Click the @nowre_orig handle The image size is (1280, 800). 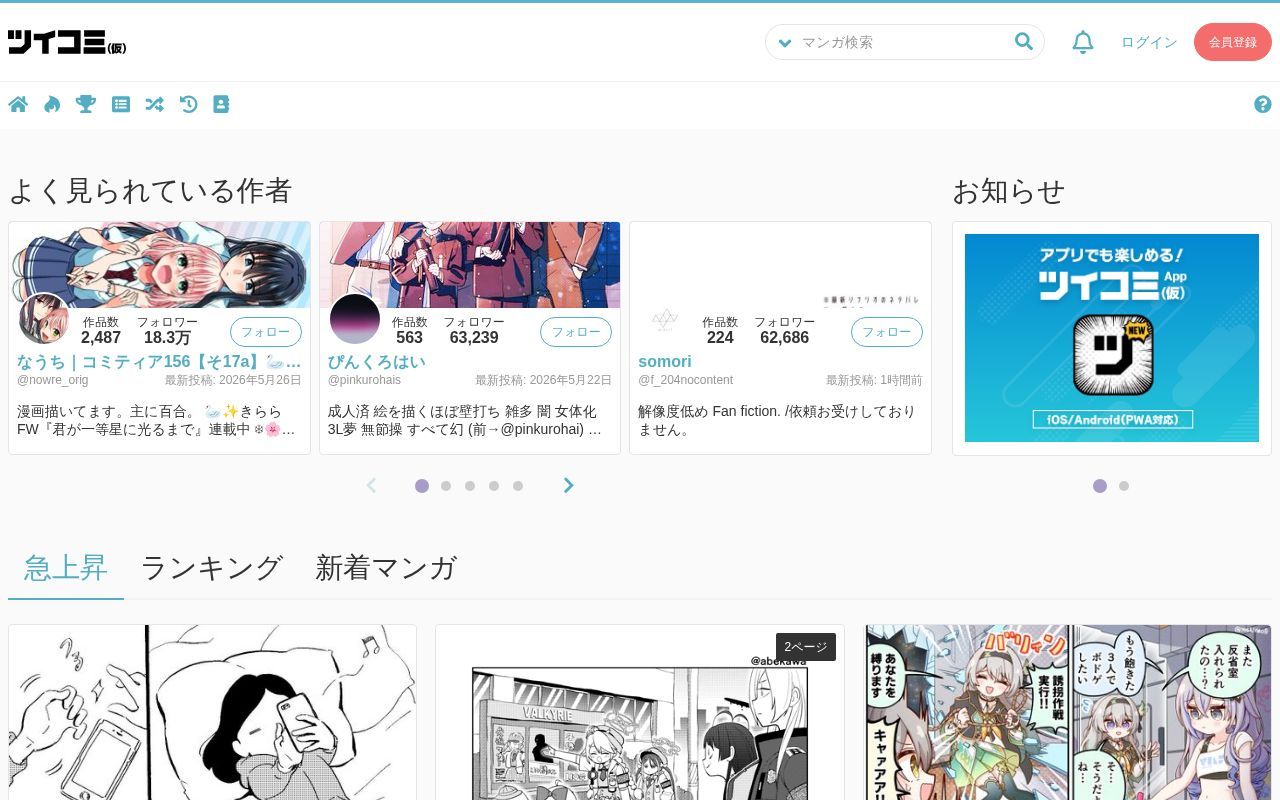coord(53,380)
